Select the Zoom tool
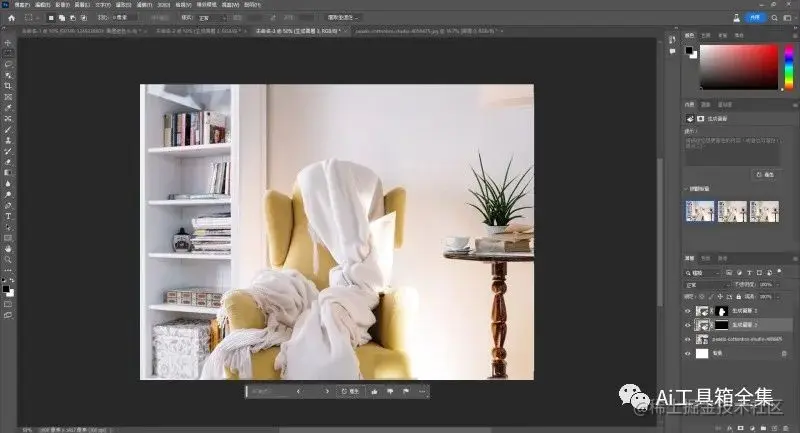 pyautogui.click(x=8, y=260)
